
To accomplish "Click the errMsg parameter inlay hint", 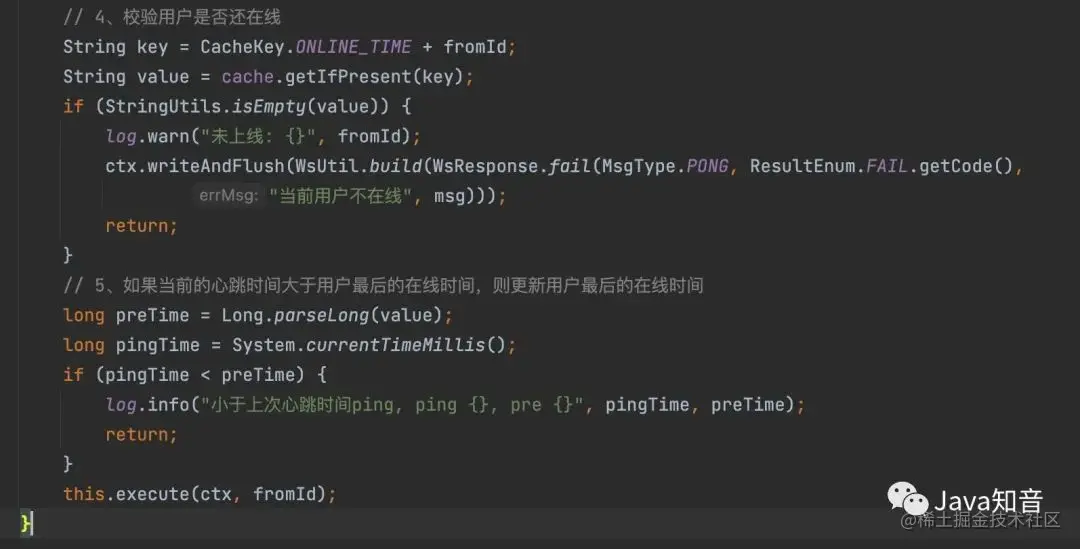I will point(229,196).
